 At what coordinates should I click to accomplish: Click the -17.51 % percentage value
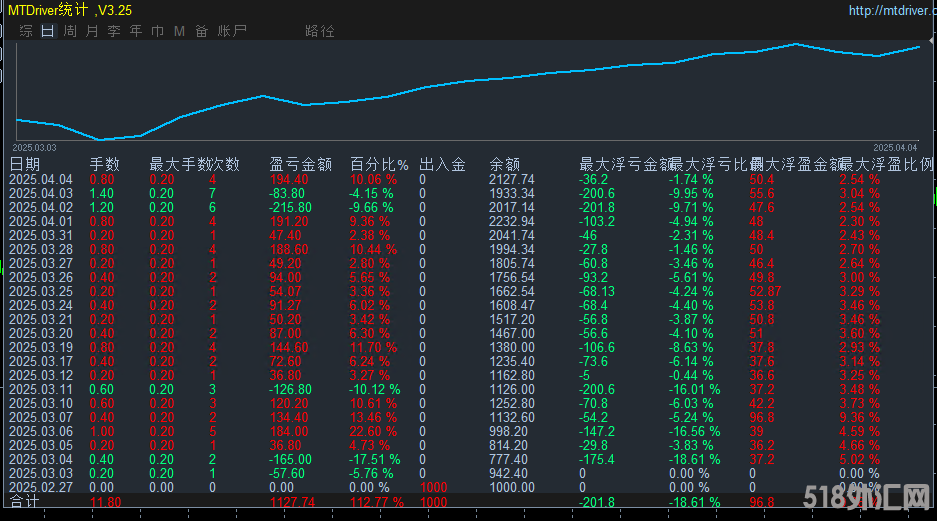click(x=375, y=459)
